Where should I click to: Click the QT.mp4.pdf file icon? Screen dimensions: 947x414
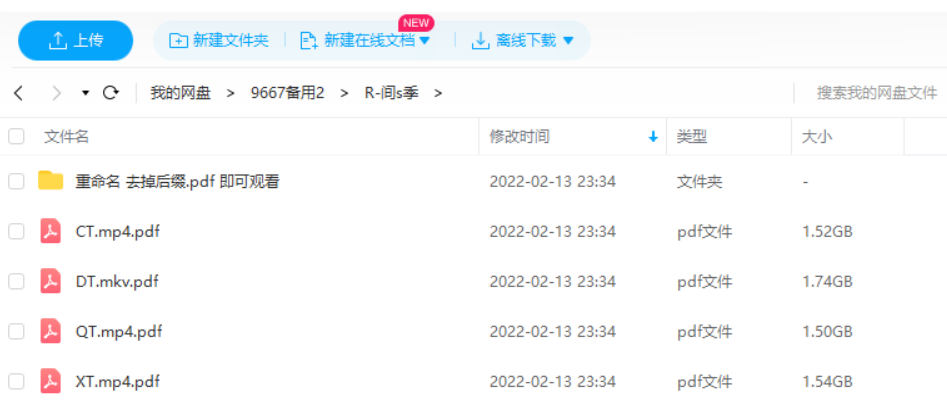click(50, 331)
